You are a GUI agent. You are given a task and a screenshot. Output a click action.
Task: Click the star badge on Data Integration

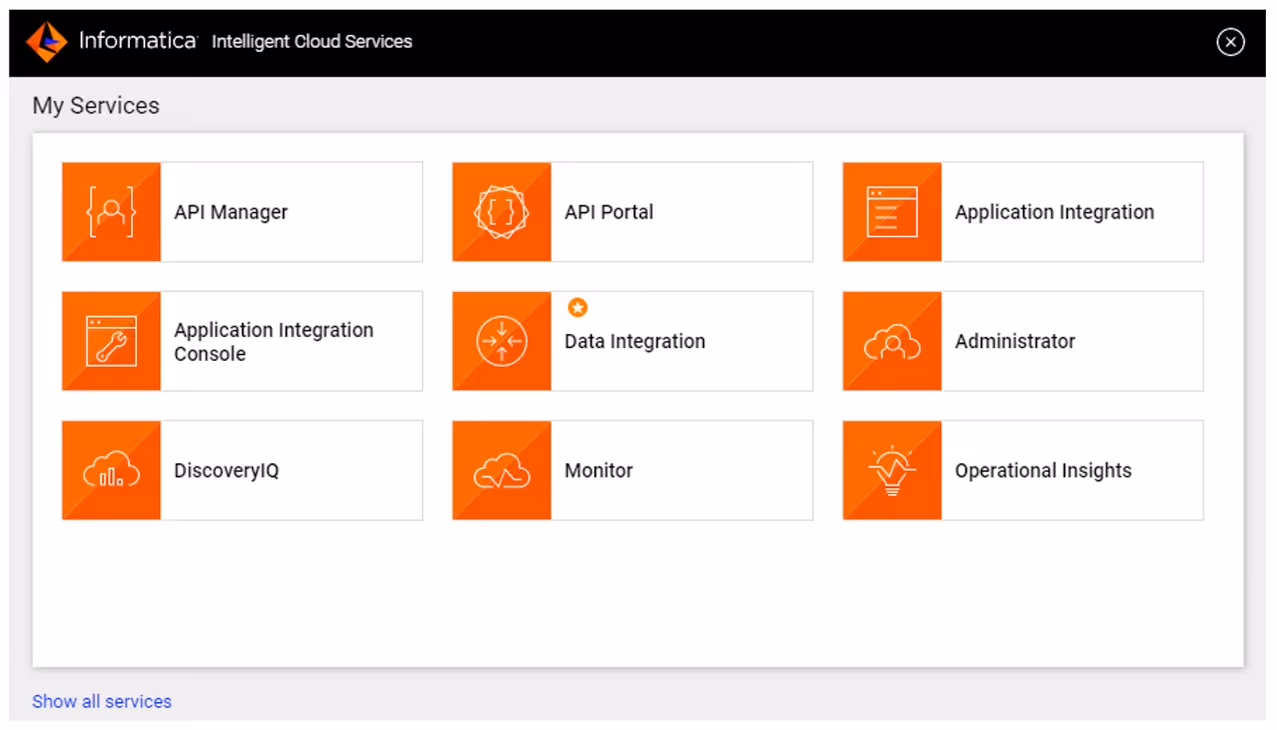coord(577,307)
